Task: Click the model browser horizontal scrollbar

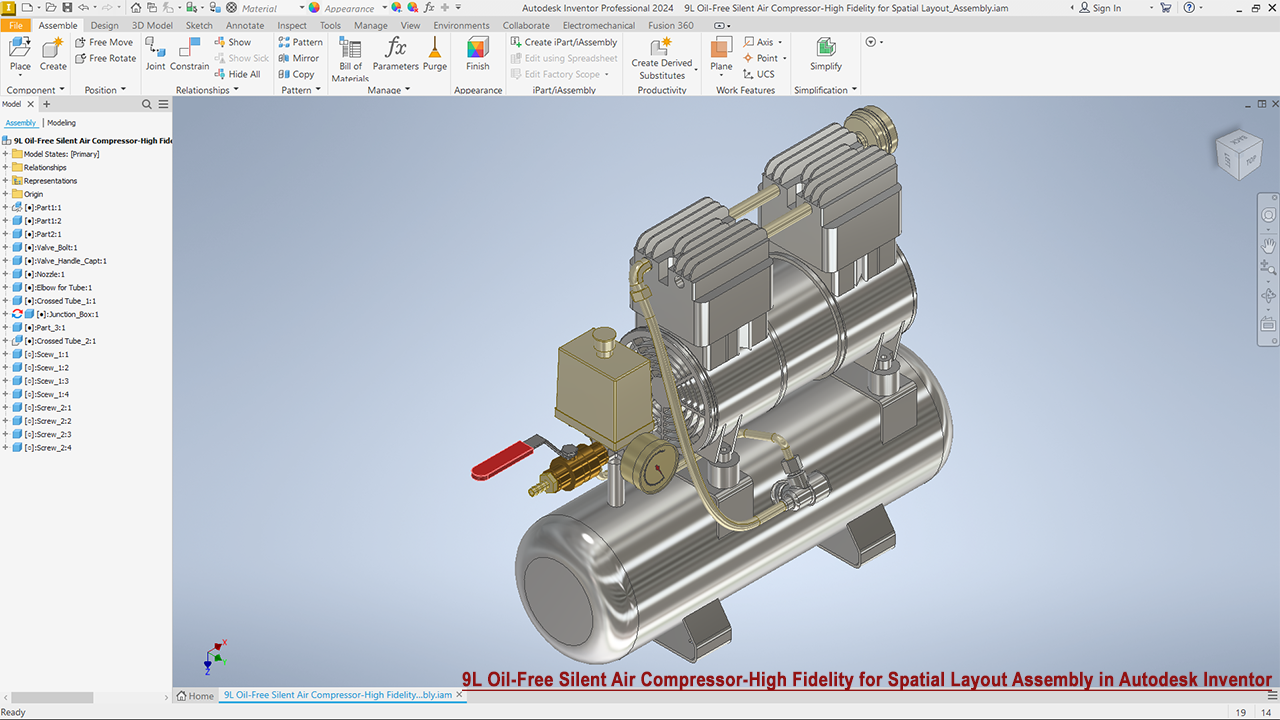Action: [52, 697]
